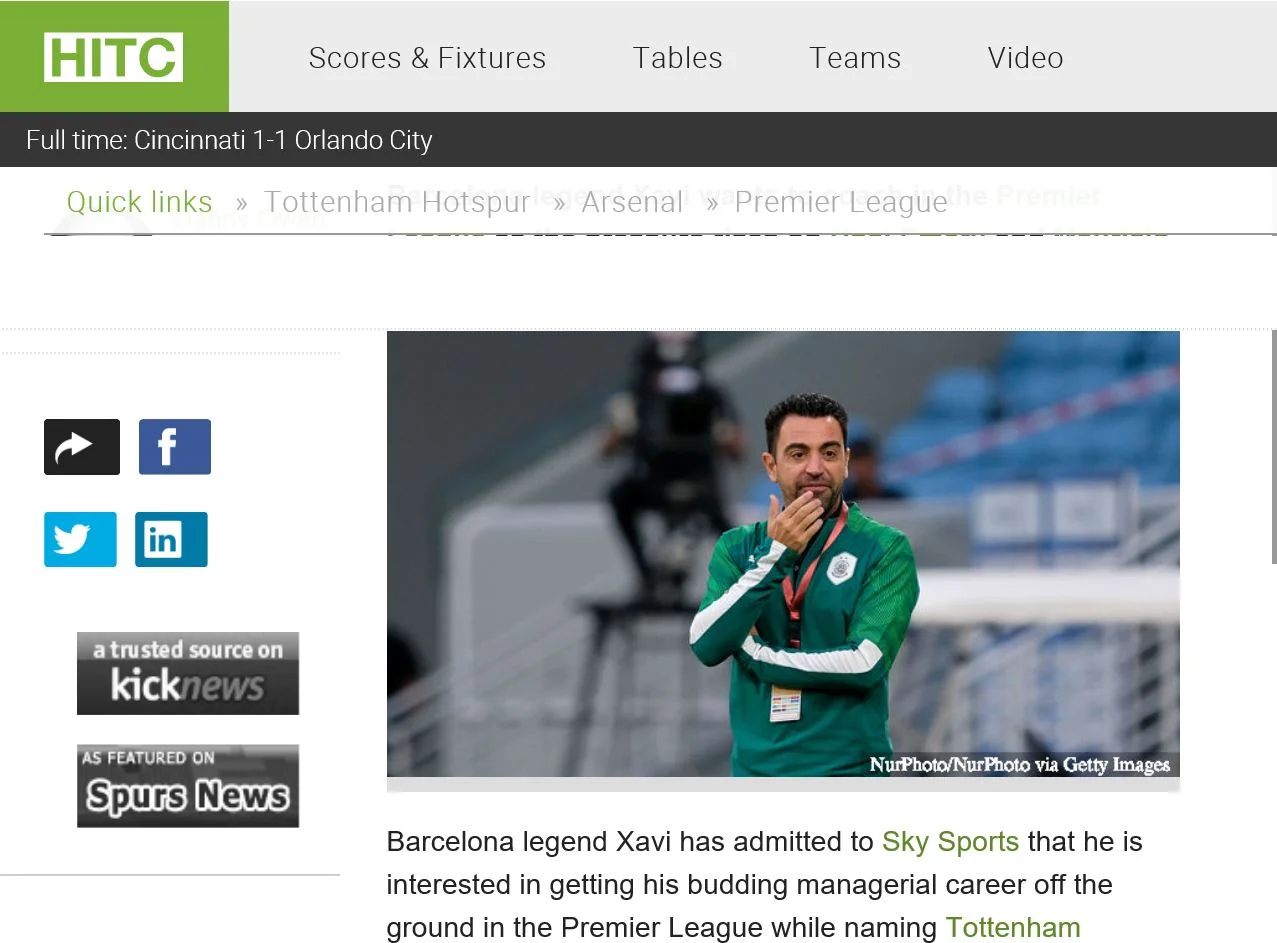Switch to the Tables section

[x=677, y=58]
